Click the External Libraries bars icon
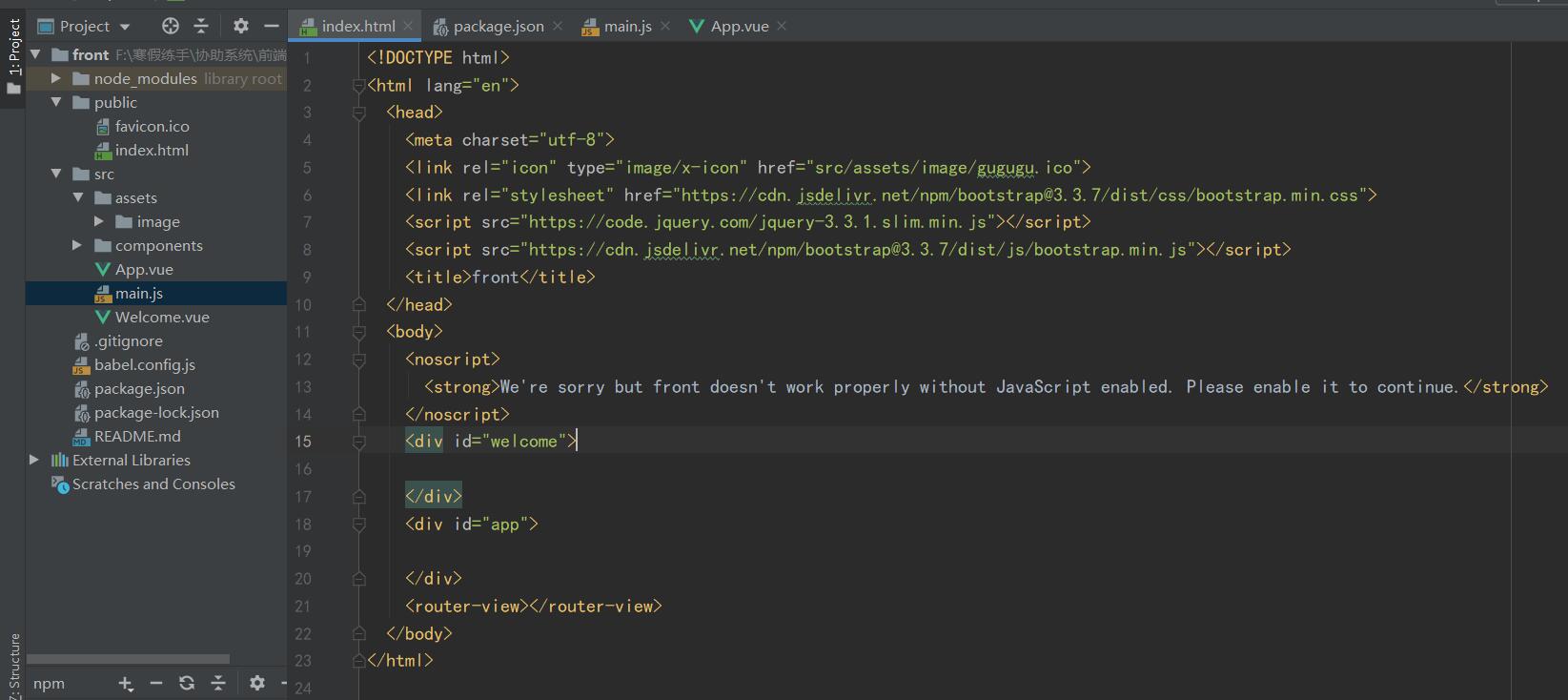Viewport: 1568px width, 700px height. [60, 460]
